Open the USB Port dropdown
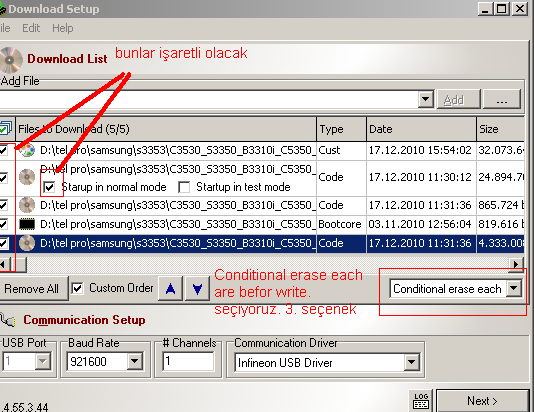 (x=43, y=361)
